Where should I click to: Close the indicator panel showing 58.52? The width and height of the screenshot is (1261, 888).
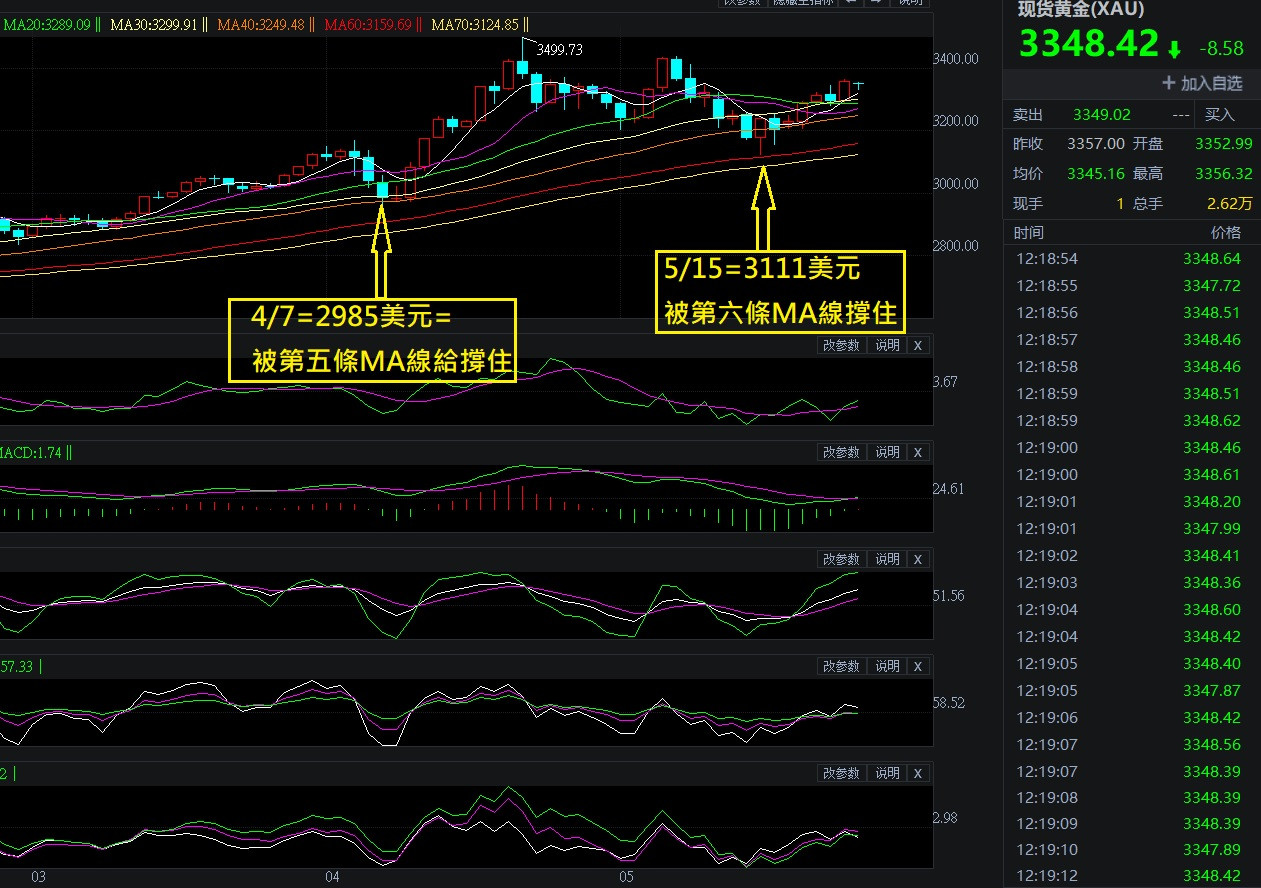coord(918,666)
